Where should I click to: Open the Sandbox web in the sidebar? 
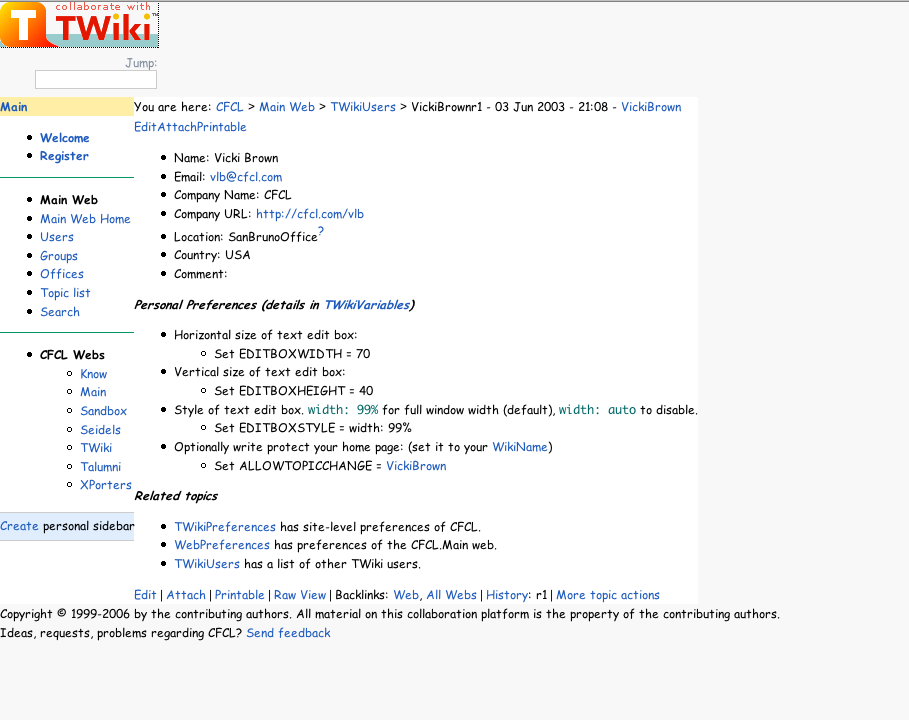(x=103, y=410)
